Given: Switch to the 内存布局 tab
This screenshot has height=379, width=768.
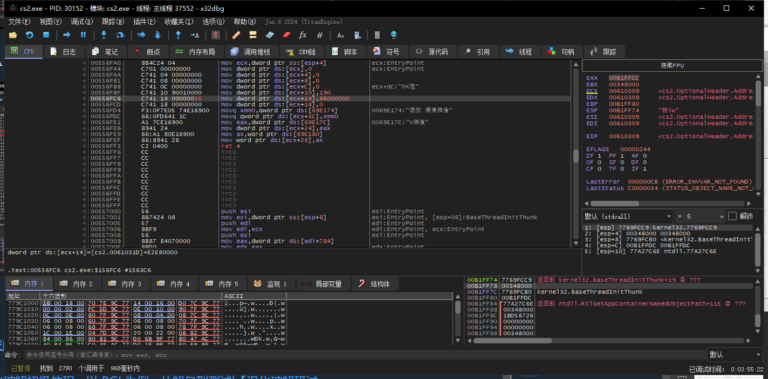Looking at the screenshot, I should click(197, 51).
